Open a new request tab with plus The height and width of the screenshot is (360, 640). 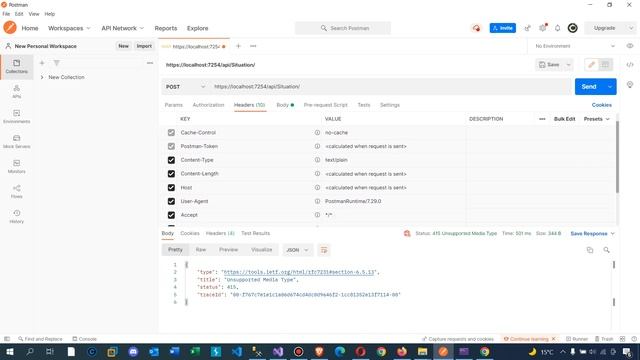click(x=238, y=46)
